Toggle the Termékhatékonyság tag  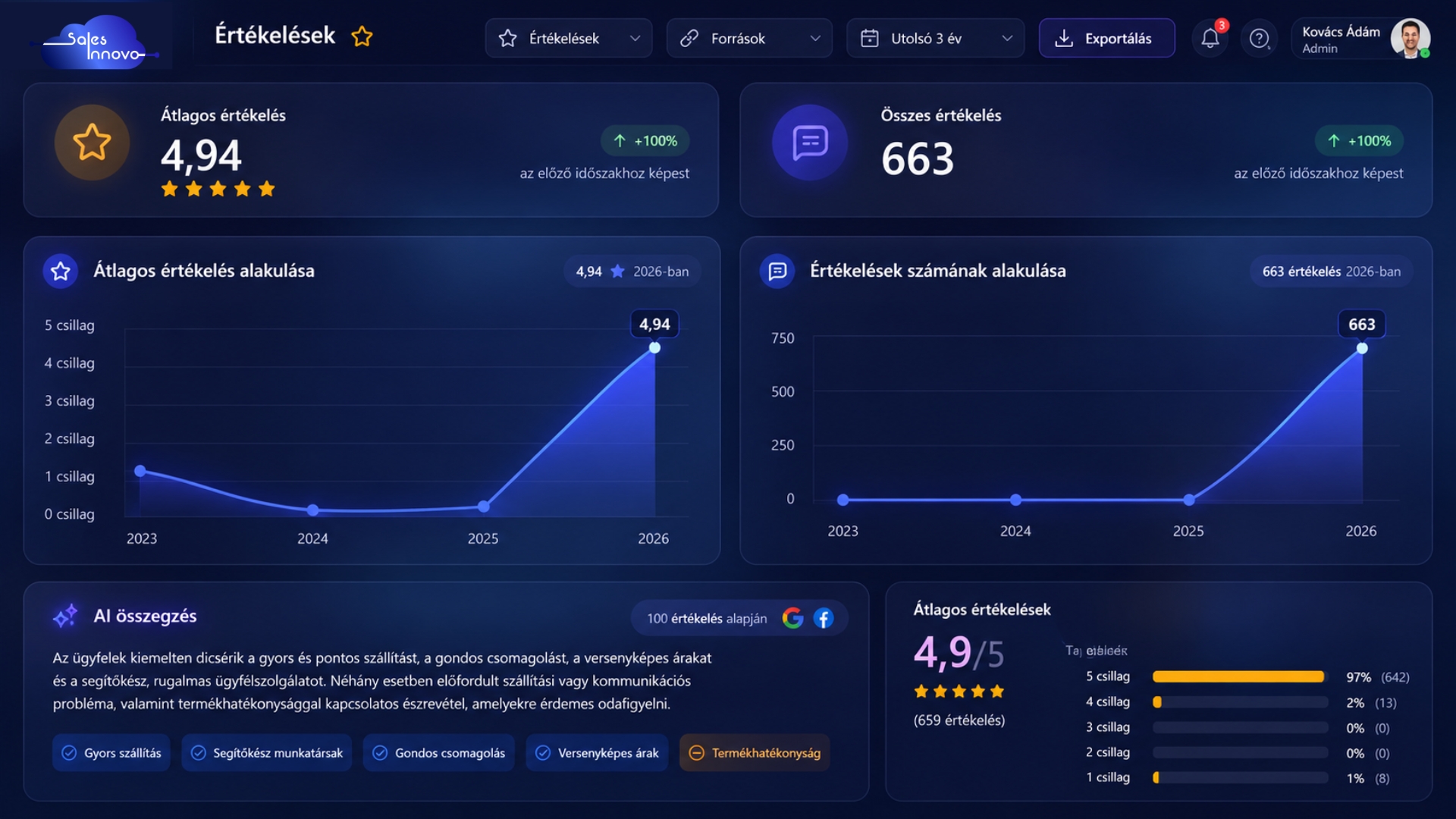[x=755, y=752]
